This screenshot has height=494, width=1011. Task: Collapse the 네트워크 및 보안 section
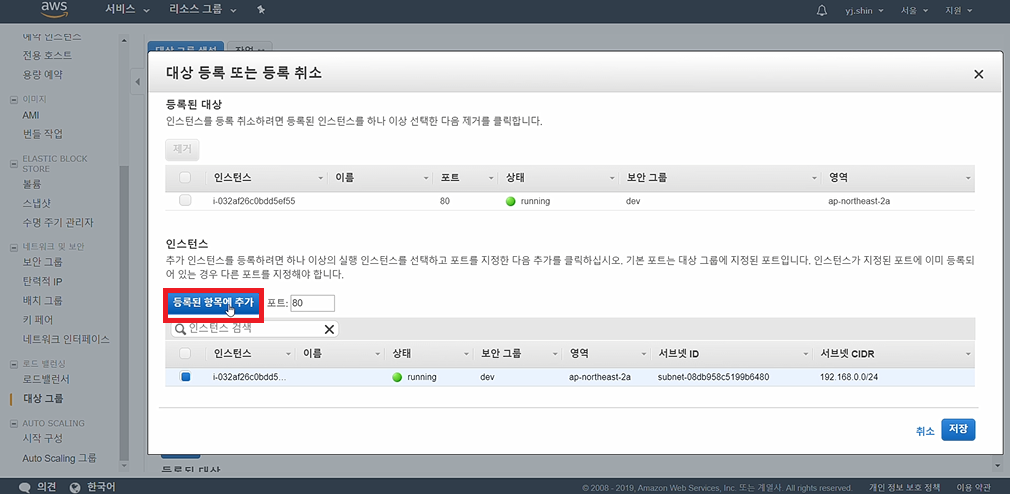pos(14,247)
